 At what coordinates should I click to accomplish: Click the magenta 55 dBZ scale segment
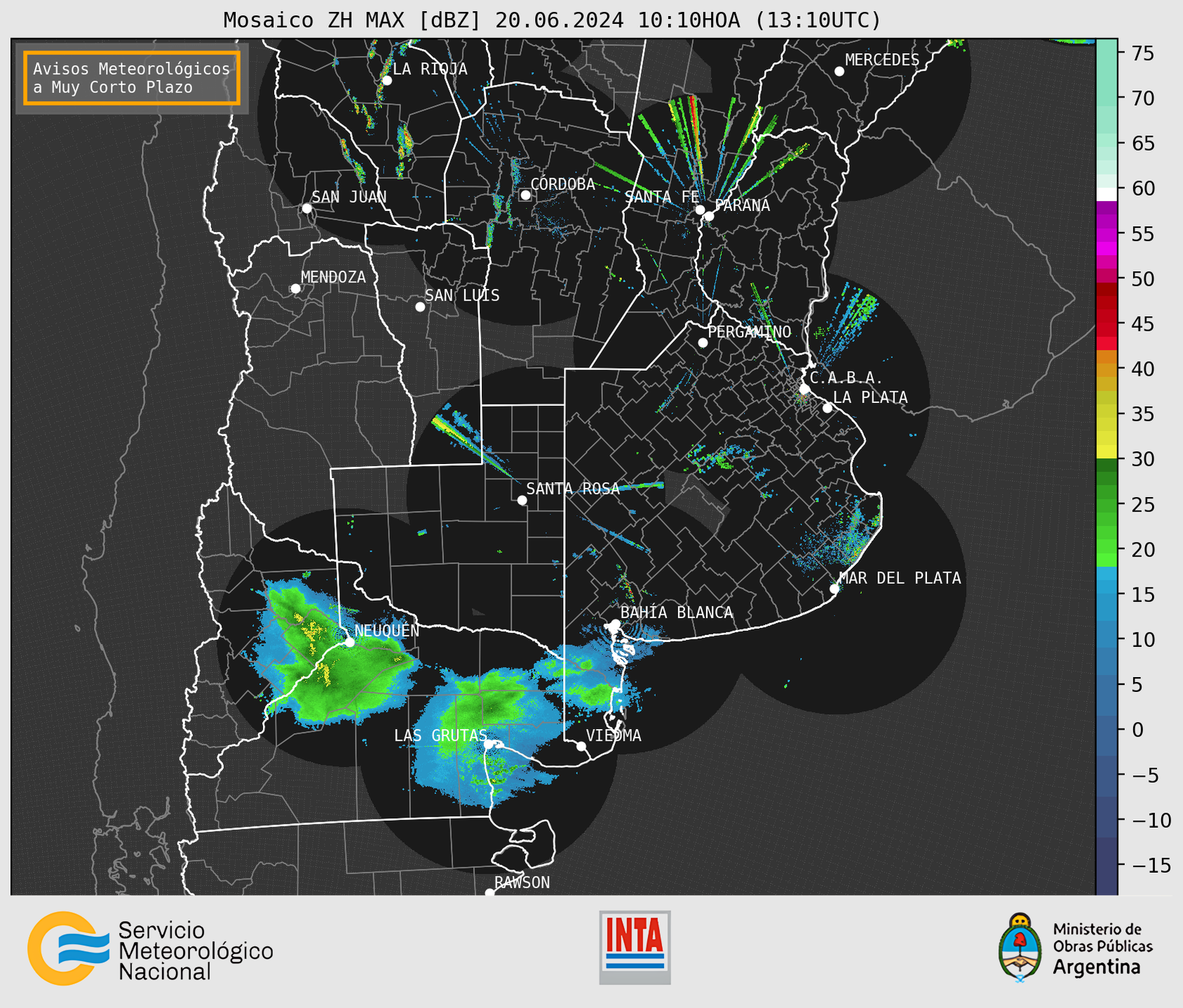click(x=1106, y=233)
